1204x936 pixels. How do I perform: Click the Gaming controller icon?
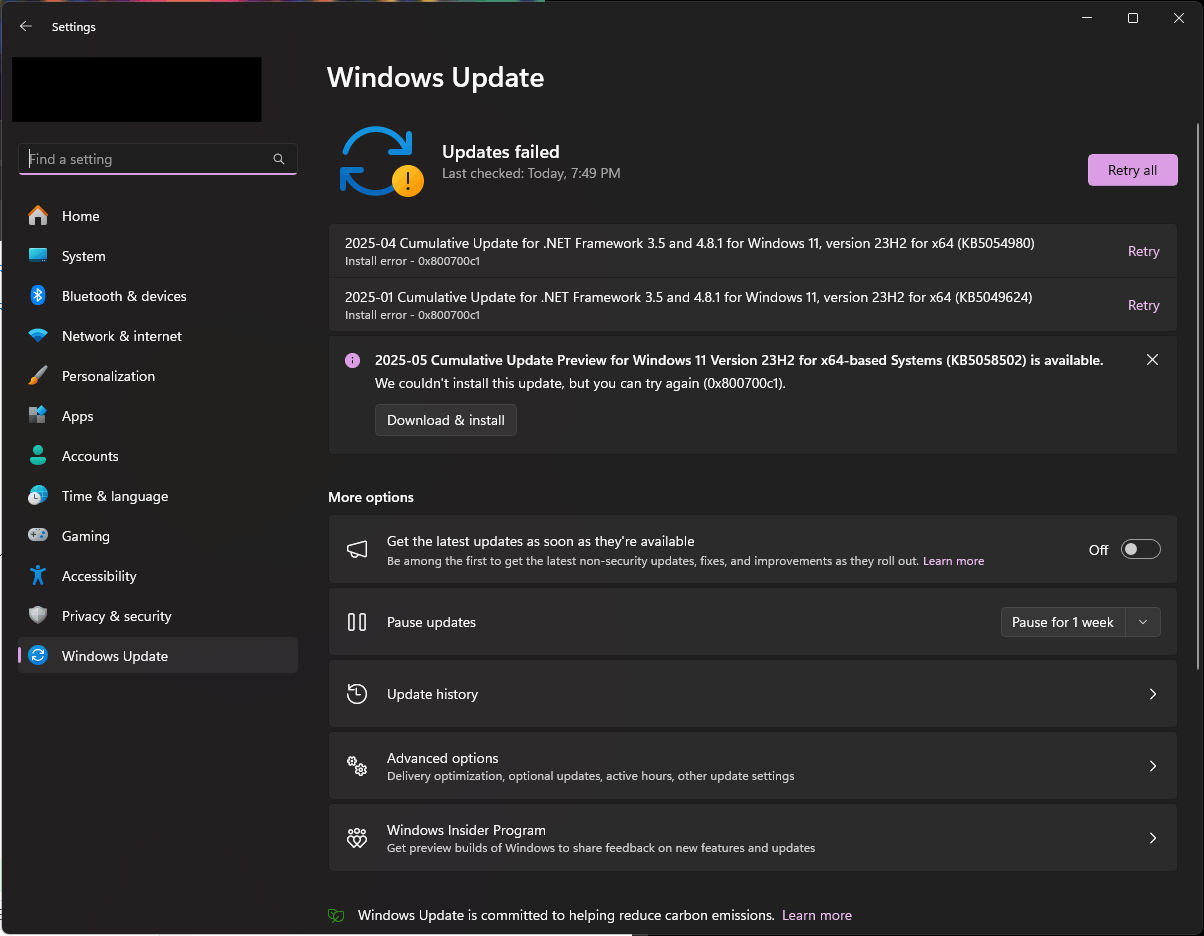[x=38, y=536]
